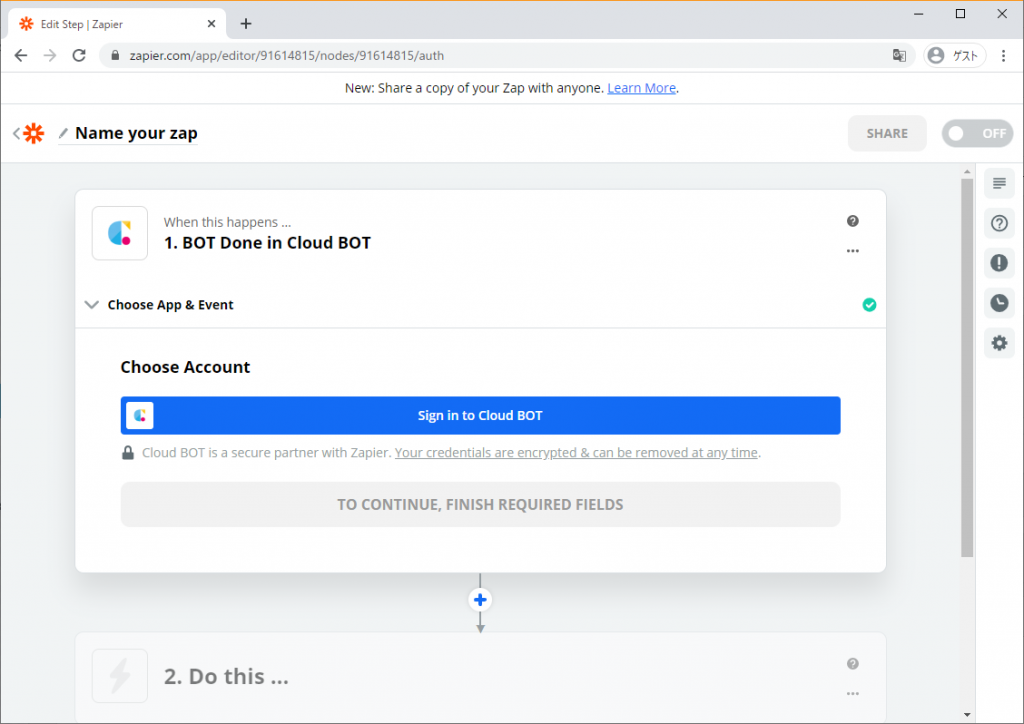Open the settings gear icon in sidebar
Screen dimensions: 1024x724
[999, 343]
